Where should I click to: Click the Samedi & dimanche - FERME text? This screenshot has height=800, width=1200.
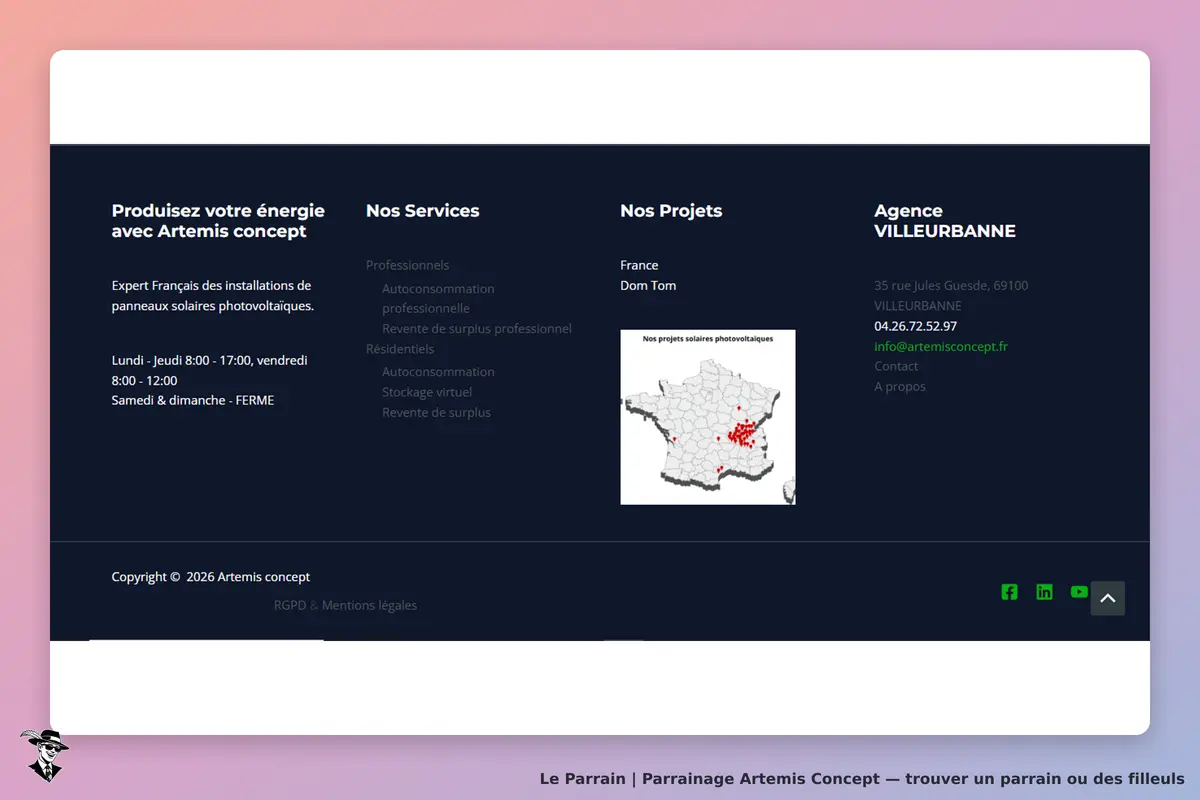(193, 400)
